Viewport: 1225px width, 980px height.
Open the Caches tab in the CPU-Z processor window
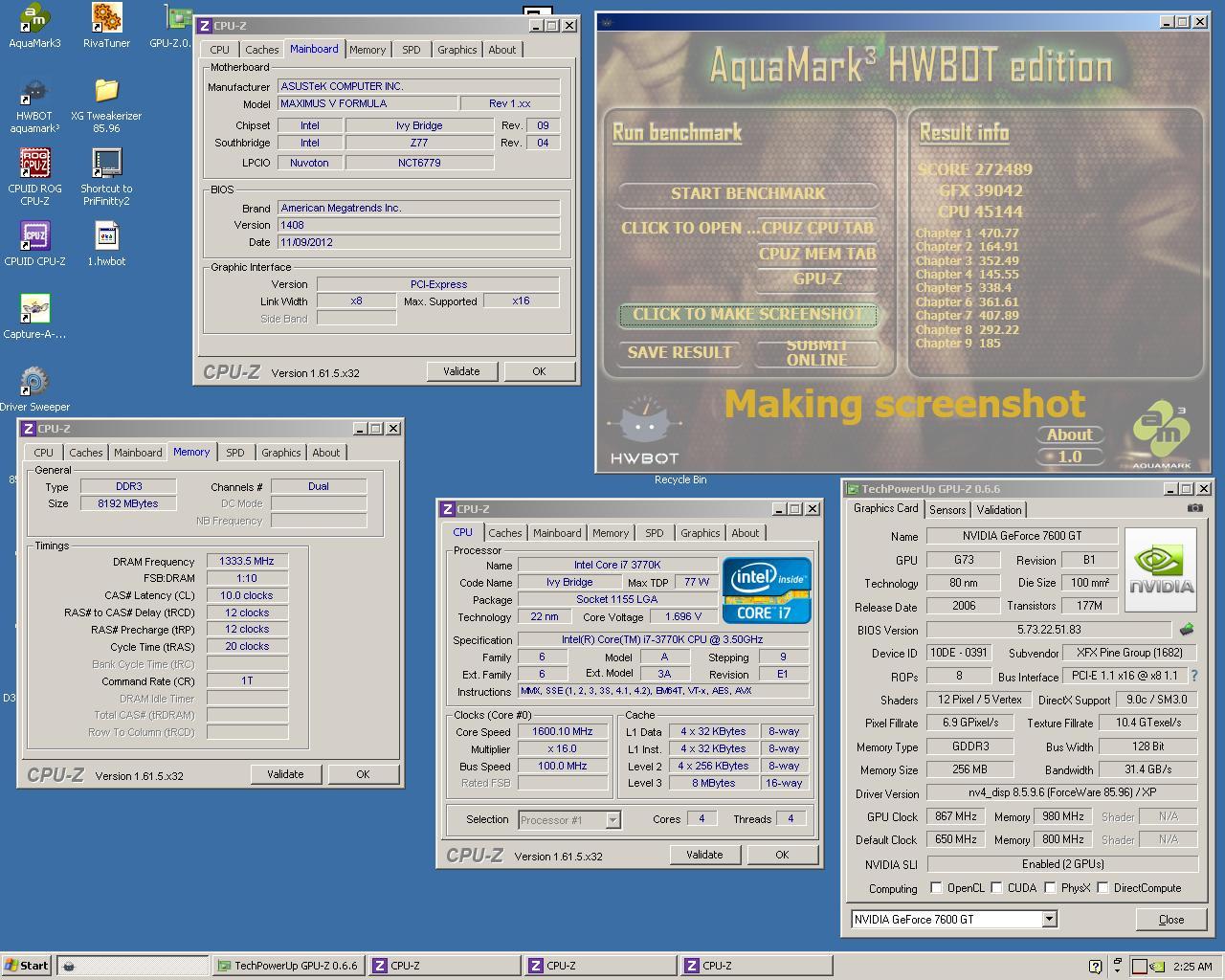[x=505, y=533]
